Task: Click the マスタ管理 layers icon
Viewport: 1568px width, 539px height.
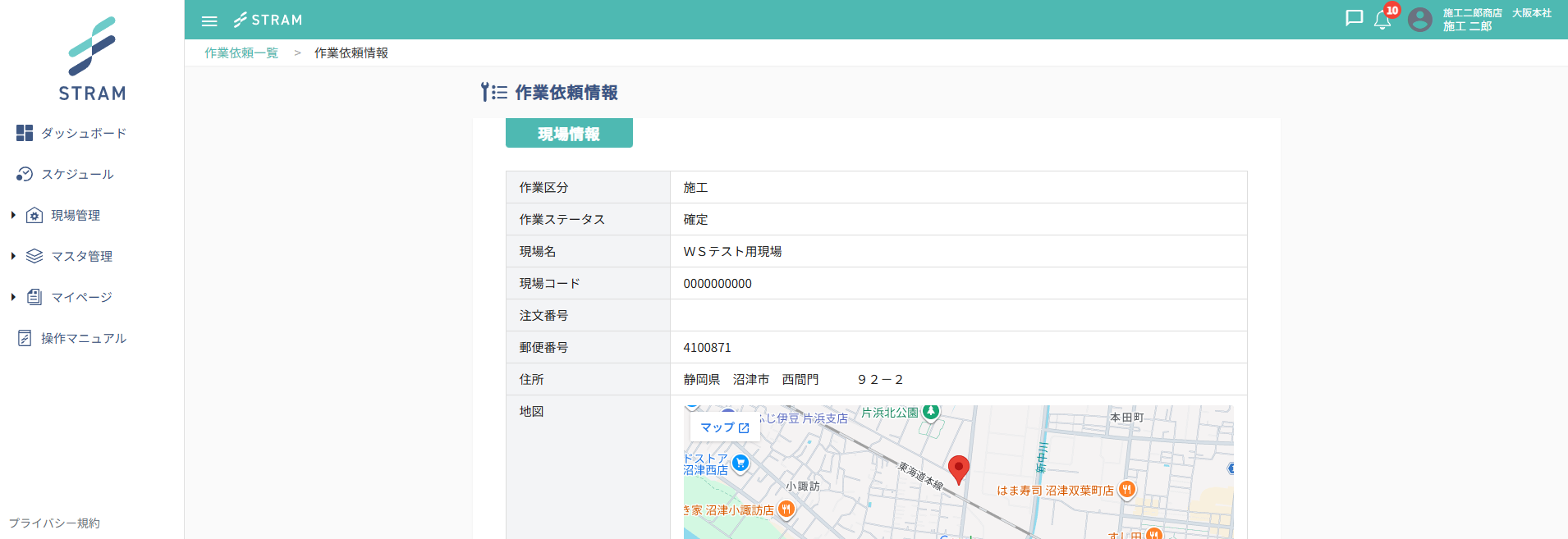Action: 34,256
